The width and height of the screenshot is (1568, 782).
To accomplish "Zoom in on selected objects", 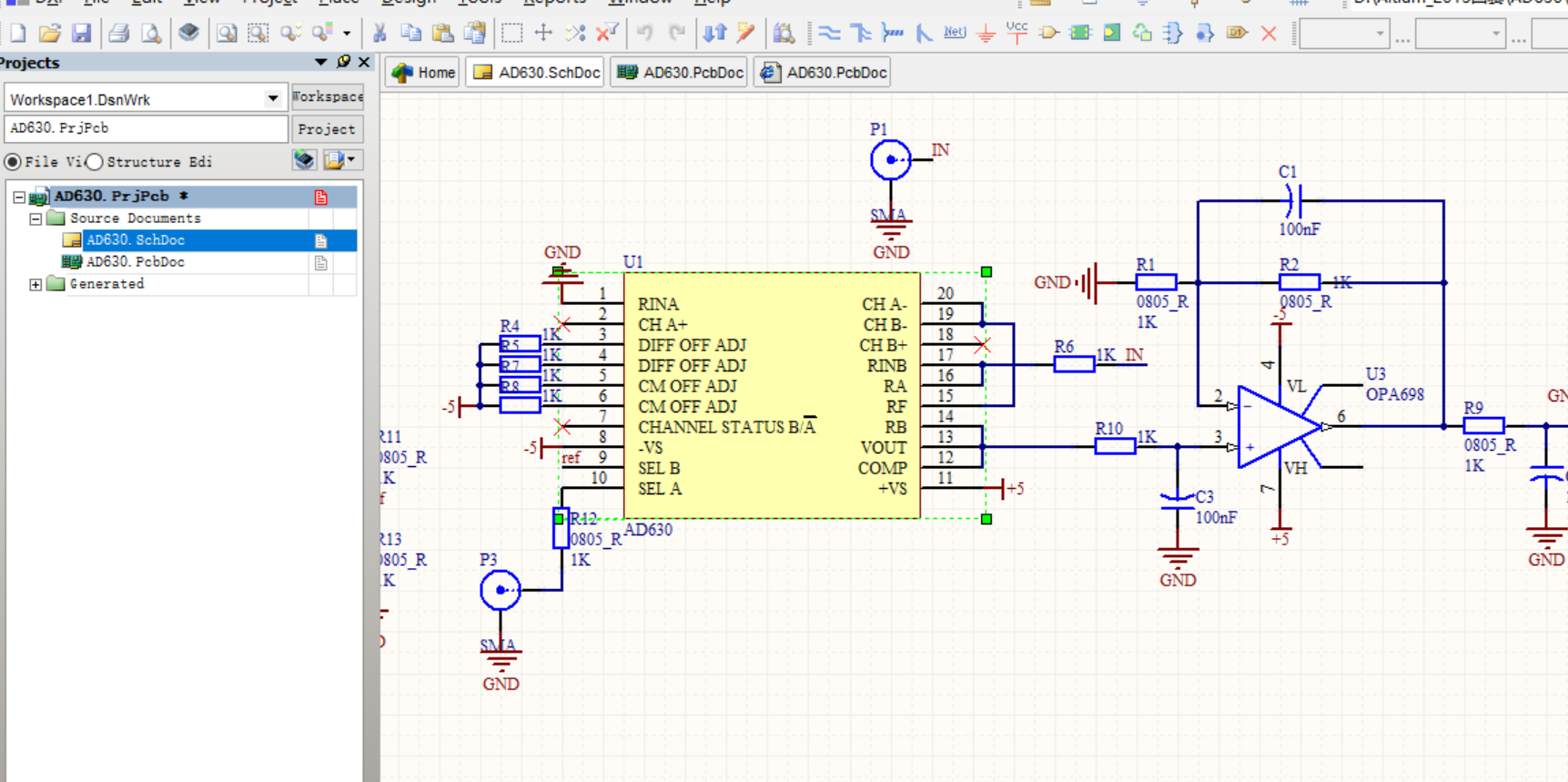I will [x=290, y=34].
